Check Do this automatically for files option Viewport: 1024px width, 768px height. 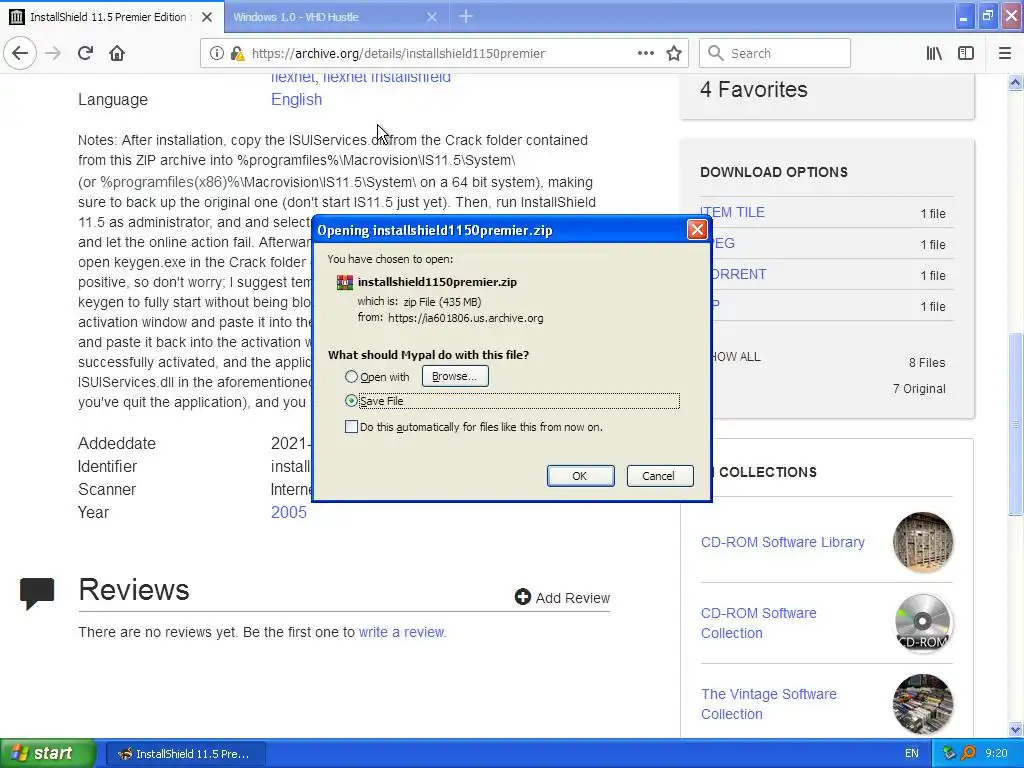[x=351, y=427]
